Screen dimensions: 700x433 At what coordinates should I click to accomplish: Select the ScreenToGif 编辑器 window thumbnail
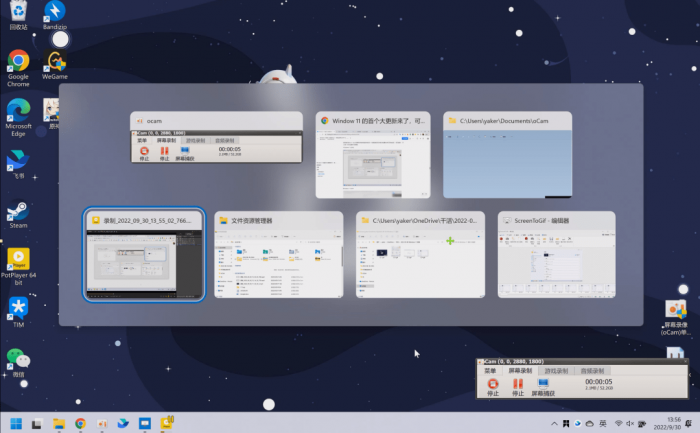557,254
